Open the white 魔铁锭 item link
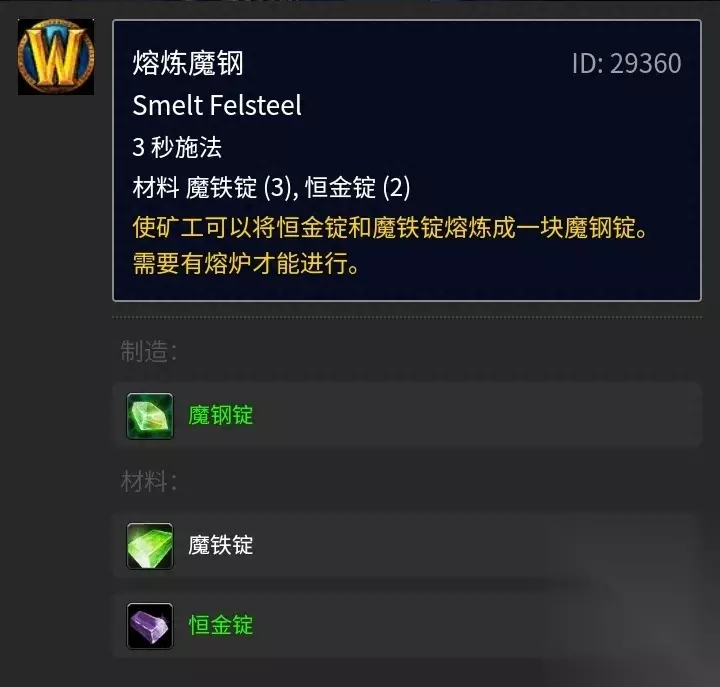 click(x=220, y=546)
